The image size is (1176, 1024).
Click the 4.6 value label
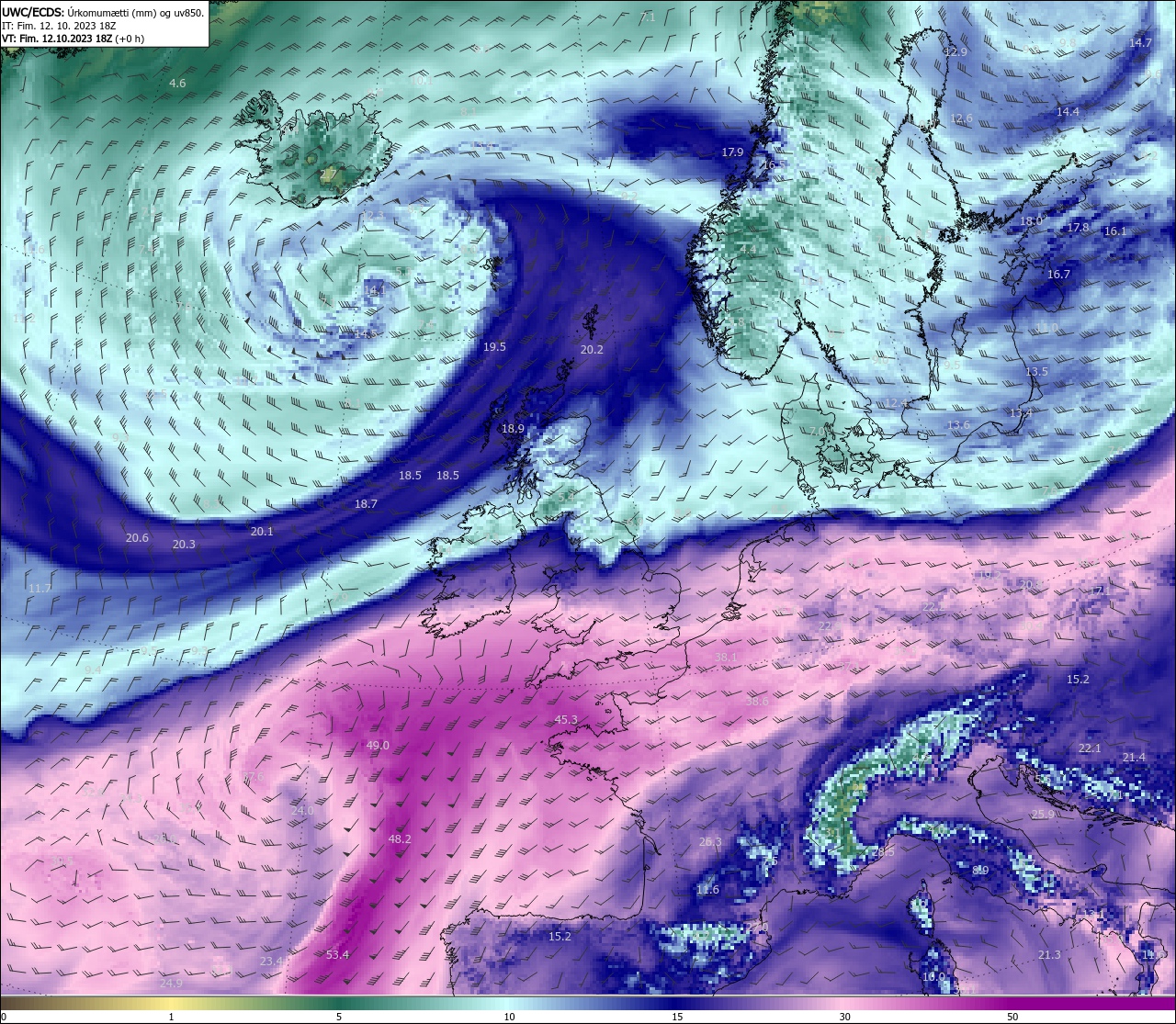pos(177,83)
